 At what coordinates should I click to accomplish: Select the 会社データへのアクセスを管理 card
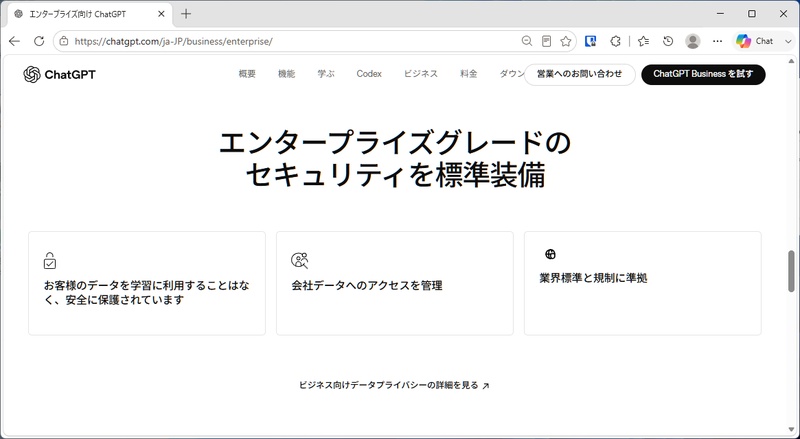395,283
